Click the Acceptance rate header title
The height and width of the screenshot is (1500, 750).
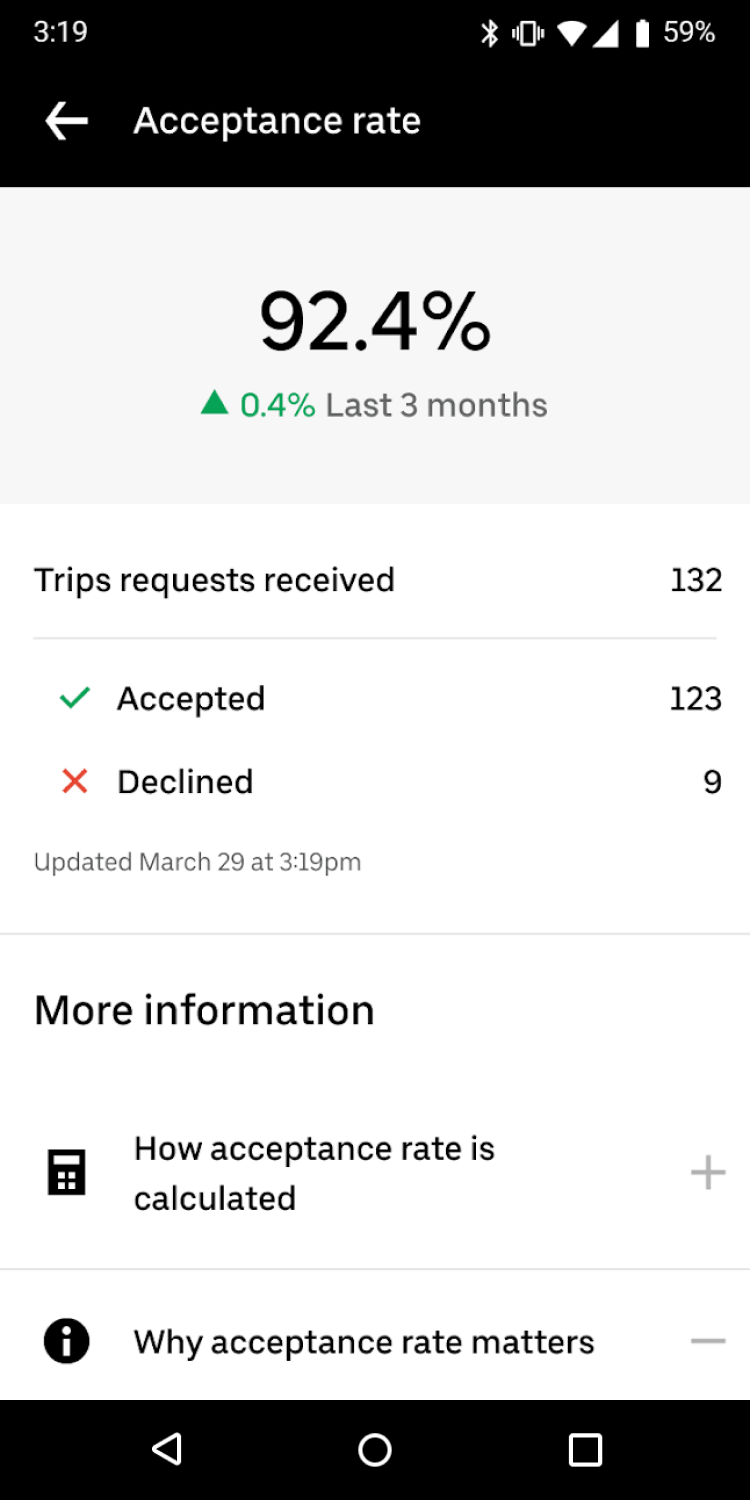pyautogui.click(x=277, y=121)
